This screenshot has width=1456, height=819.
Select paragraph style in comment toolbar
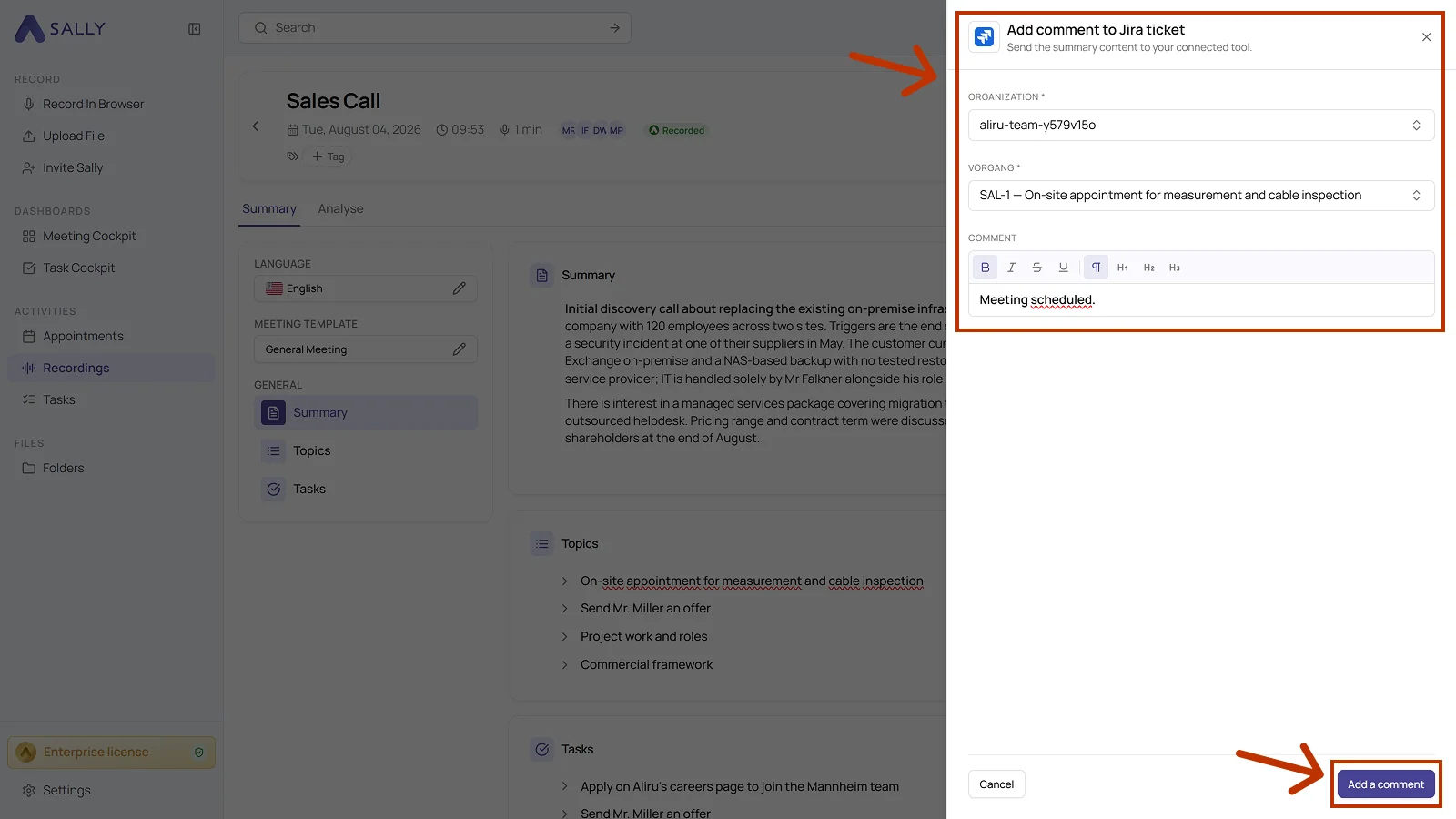[1096, 268]
